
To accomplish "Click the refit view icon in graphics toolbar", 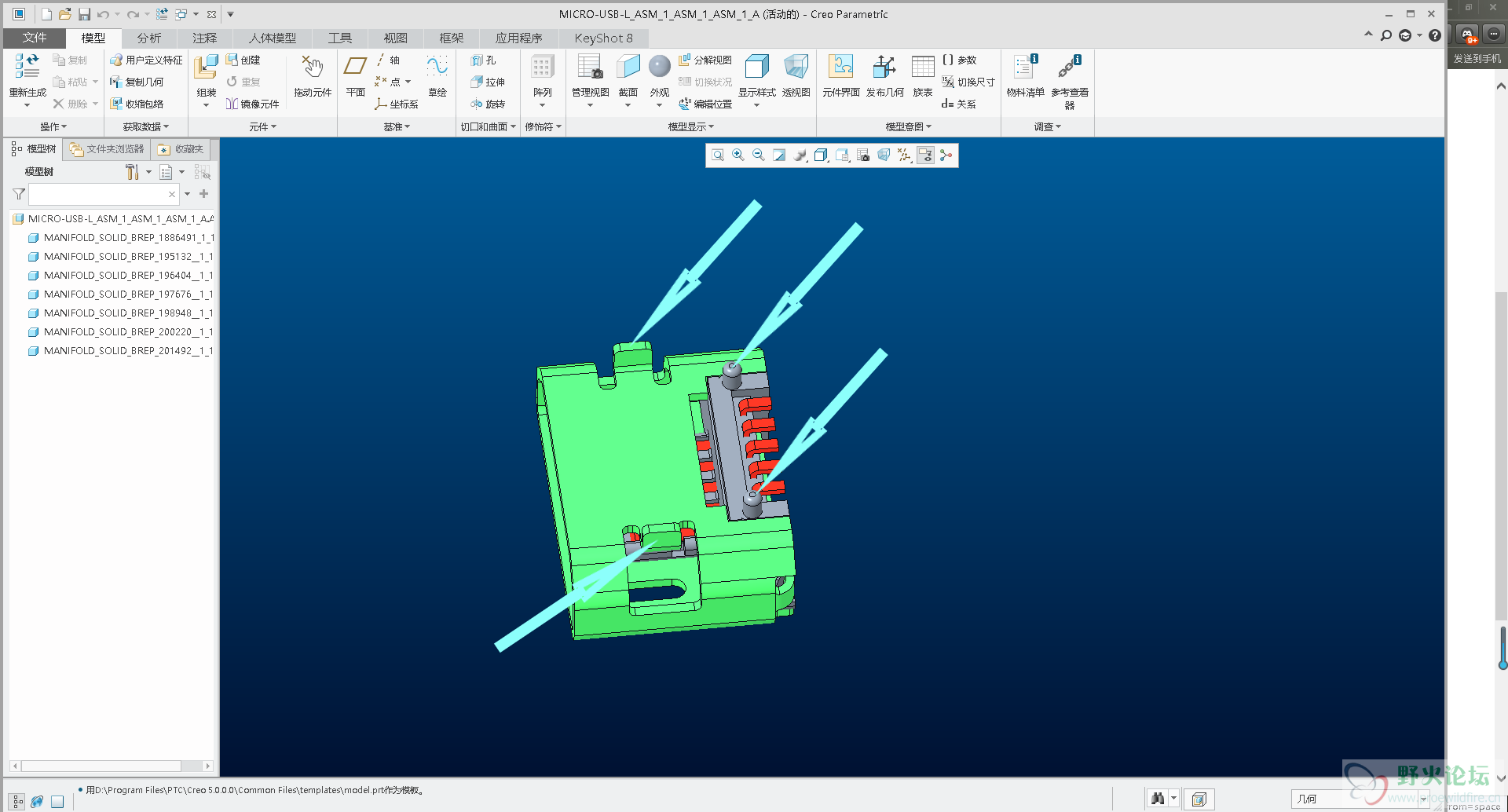I will 718,155.
